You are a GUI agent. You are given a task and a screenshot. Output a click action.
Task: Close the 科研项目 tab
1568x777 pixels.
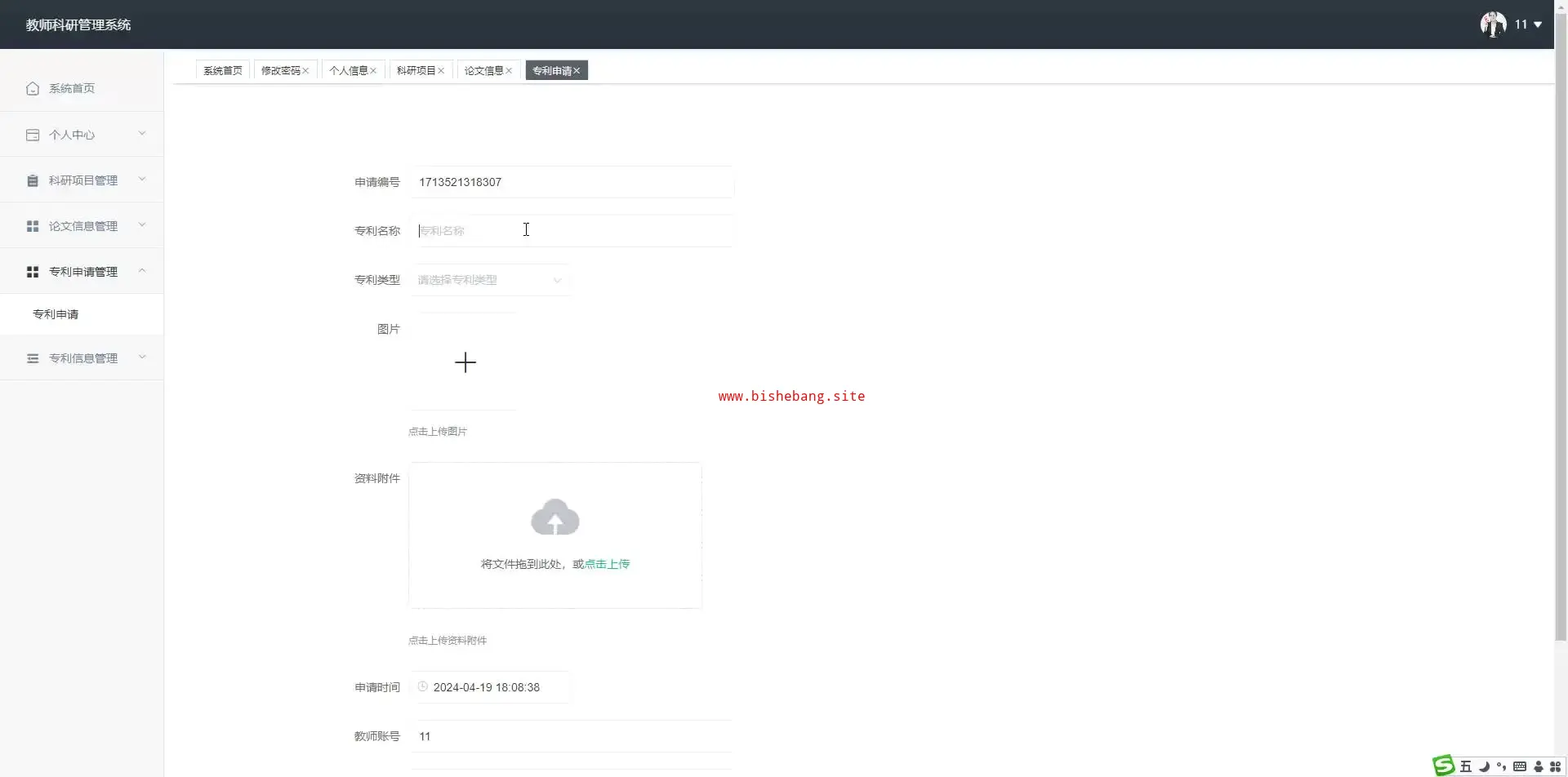[x=442, y=71]
